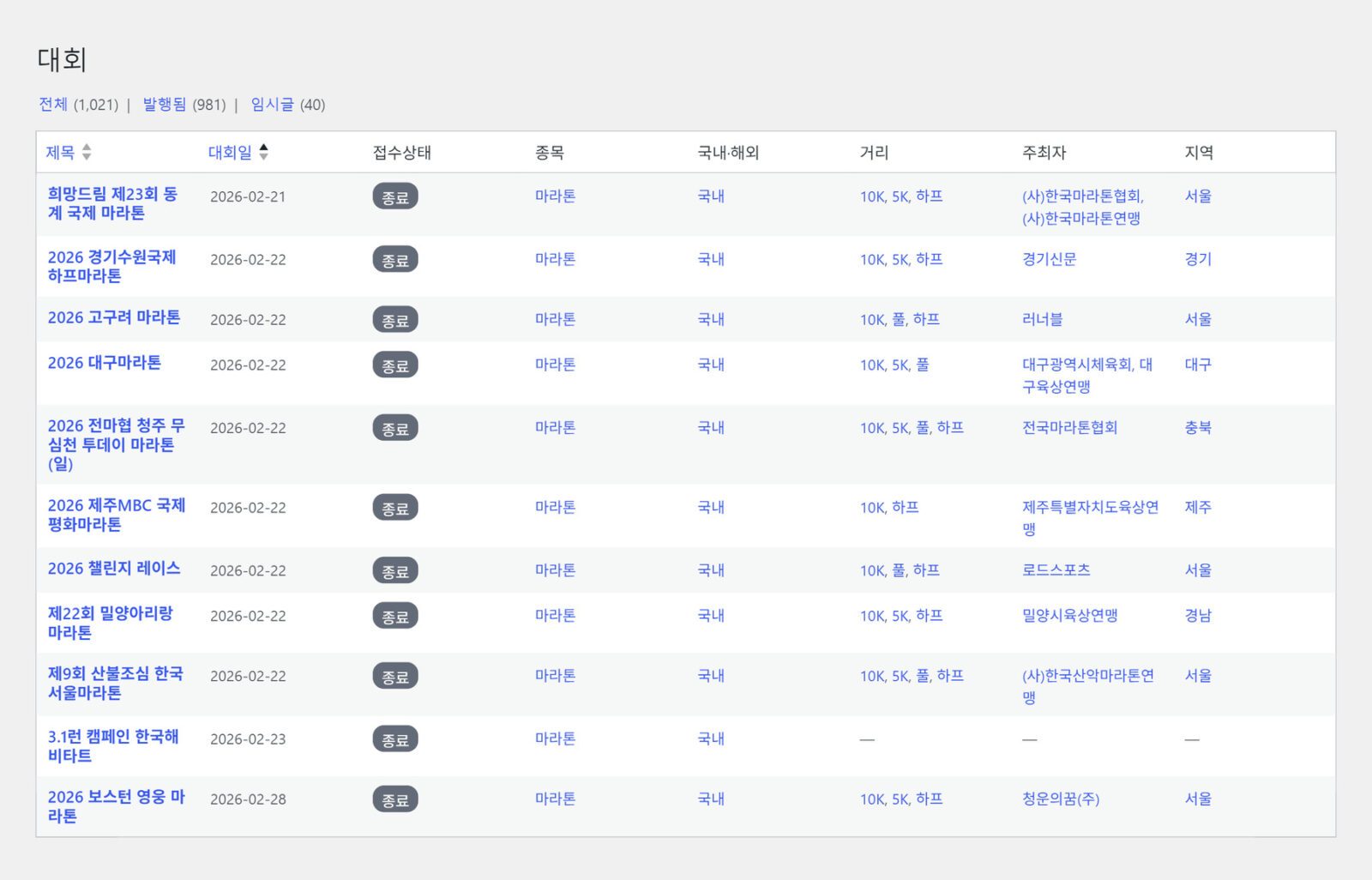Viewport: 1372px width, 880px height.
Task: Open 3.1런 캠페인 한국해비타트 entry
Action: point(113,746)
